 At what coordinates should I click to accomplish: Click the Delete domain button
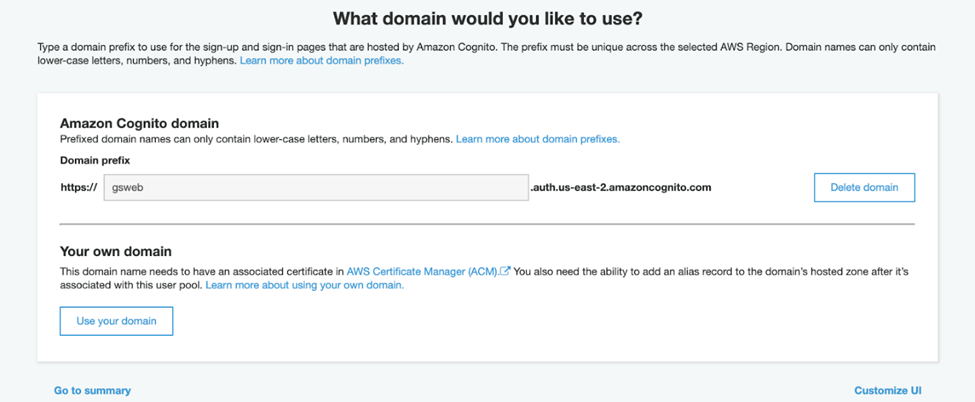tap(864, 187)
